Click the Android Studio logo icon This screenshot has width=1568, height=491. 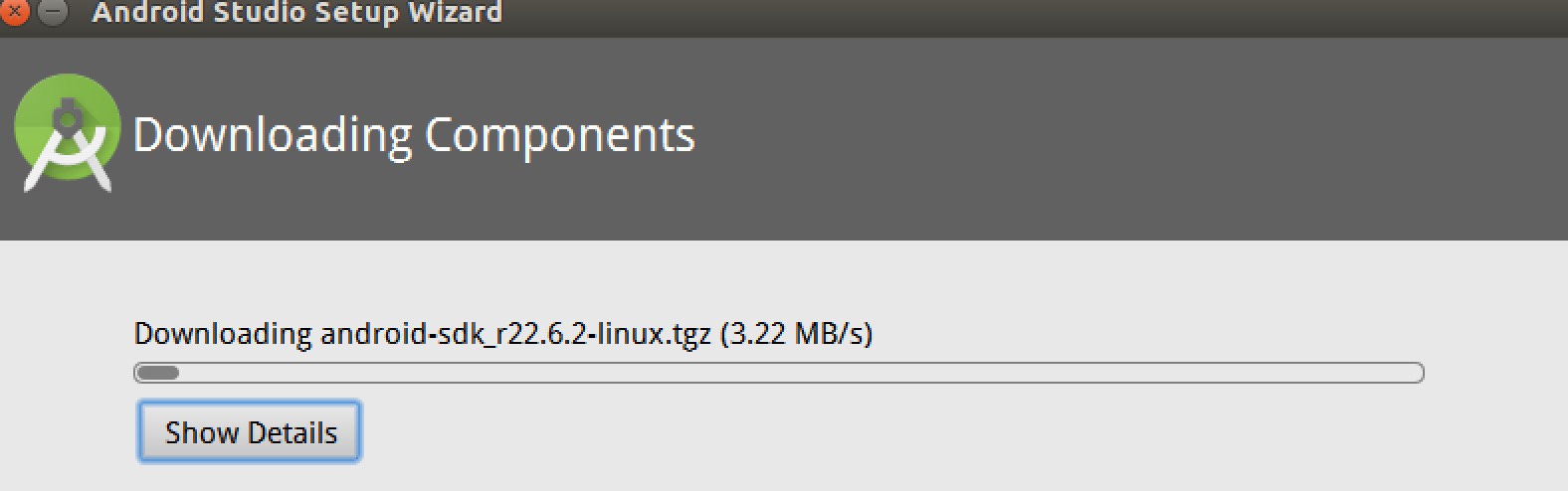(67, 130)
